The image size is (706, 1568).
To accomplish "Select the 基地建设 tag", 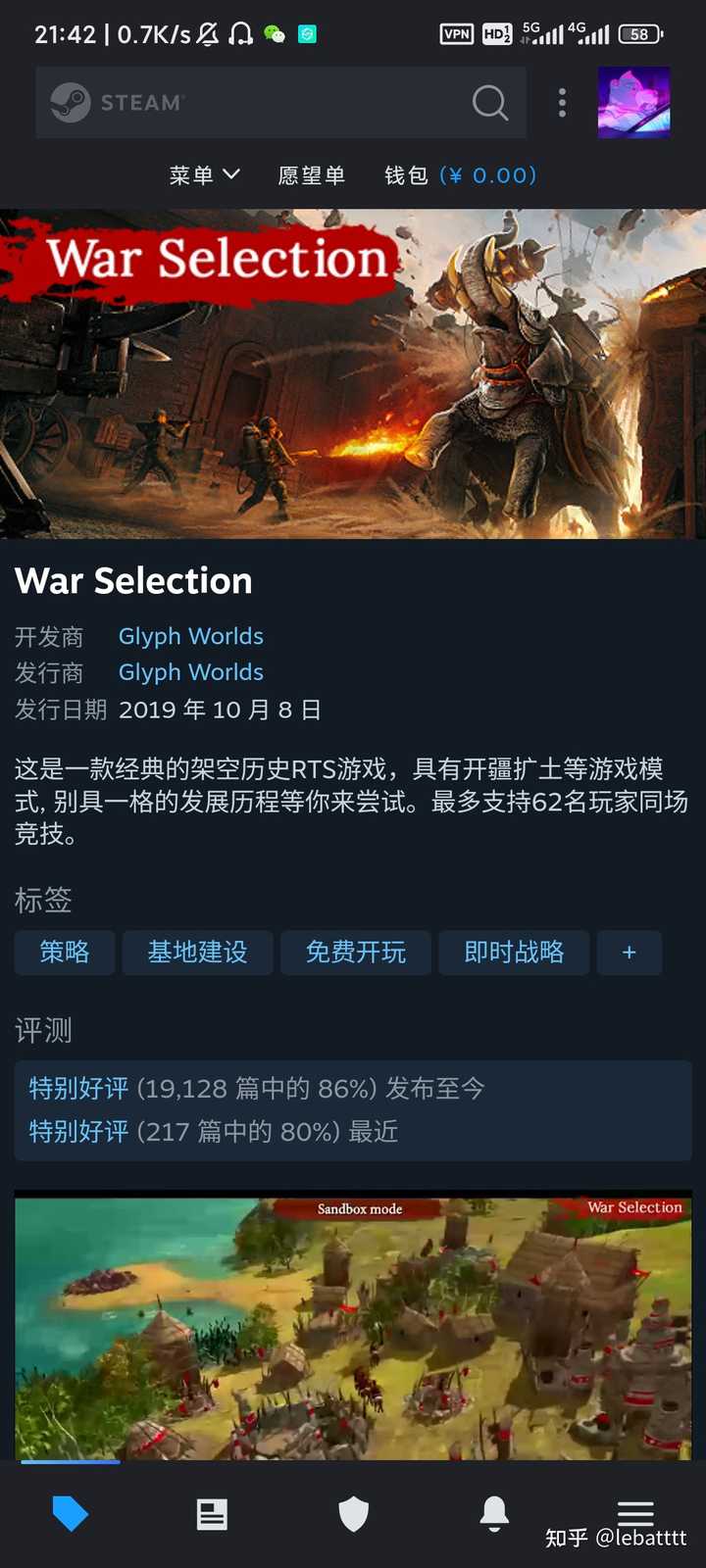I will pos(197,953).
